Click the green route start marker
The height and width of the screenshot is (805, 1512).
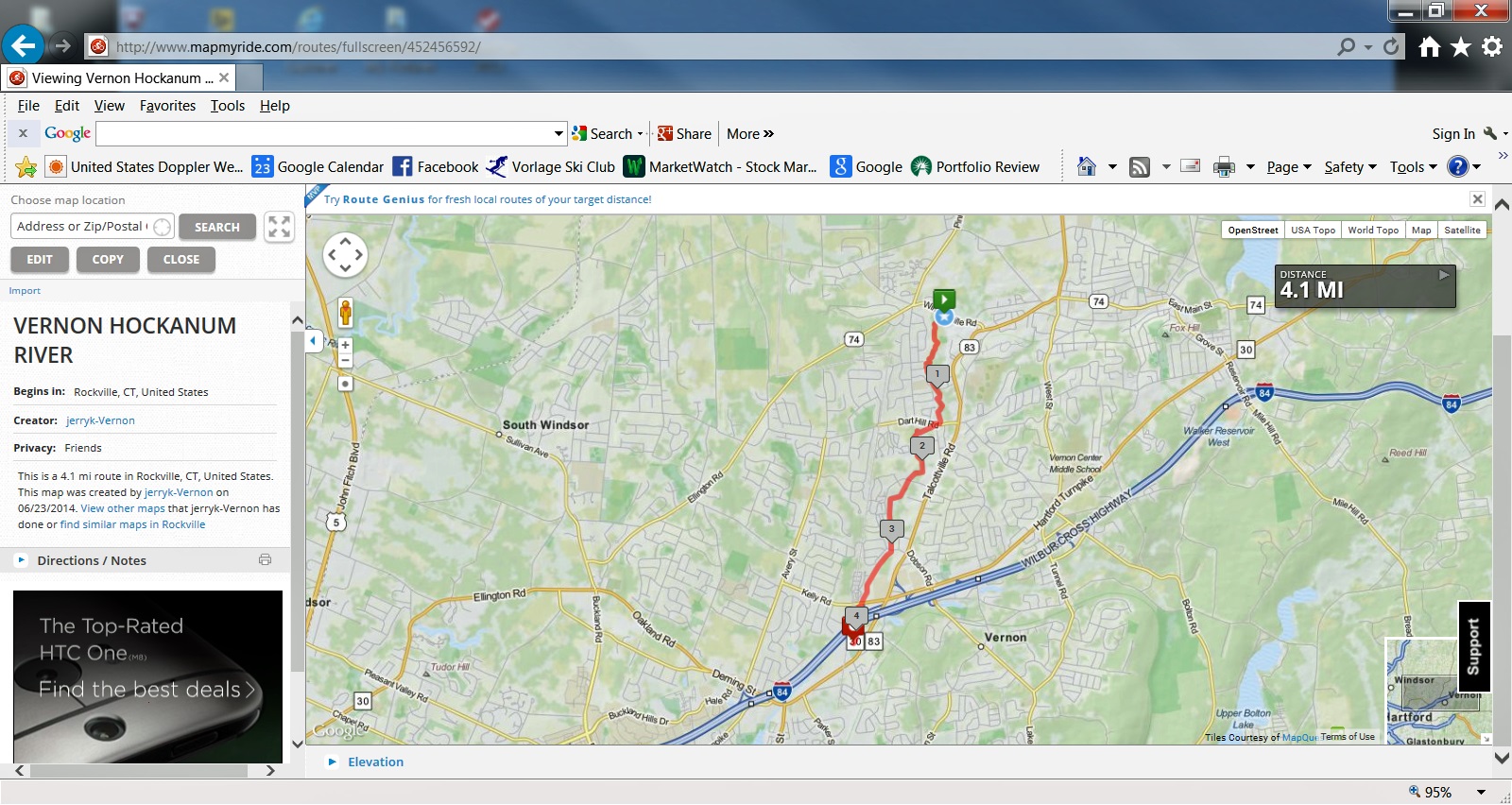[944, 300]
